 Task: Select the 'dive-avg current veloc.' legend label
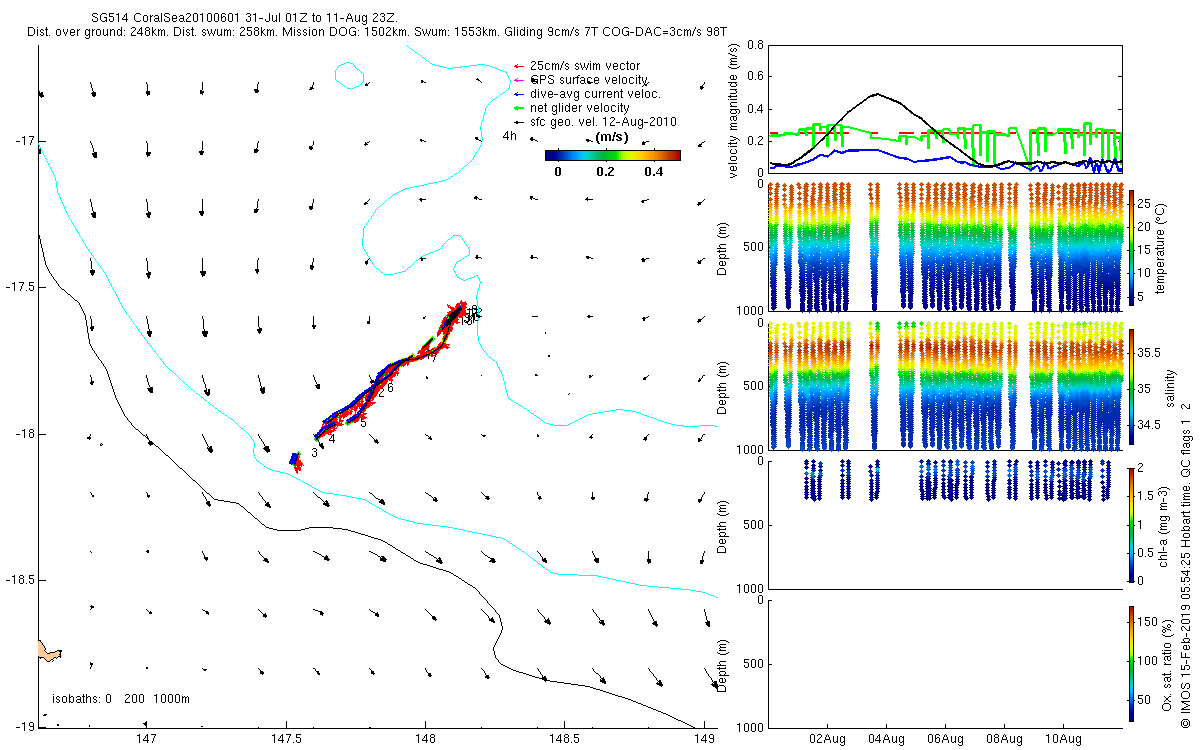click(x=595, y=94)
